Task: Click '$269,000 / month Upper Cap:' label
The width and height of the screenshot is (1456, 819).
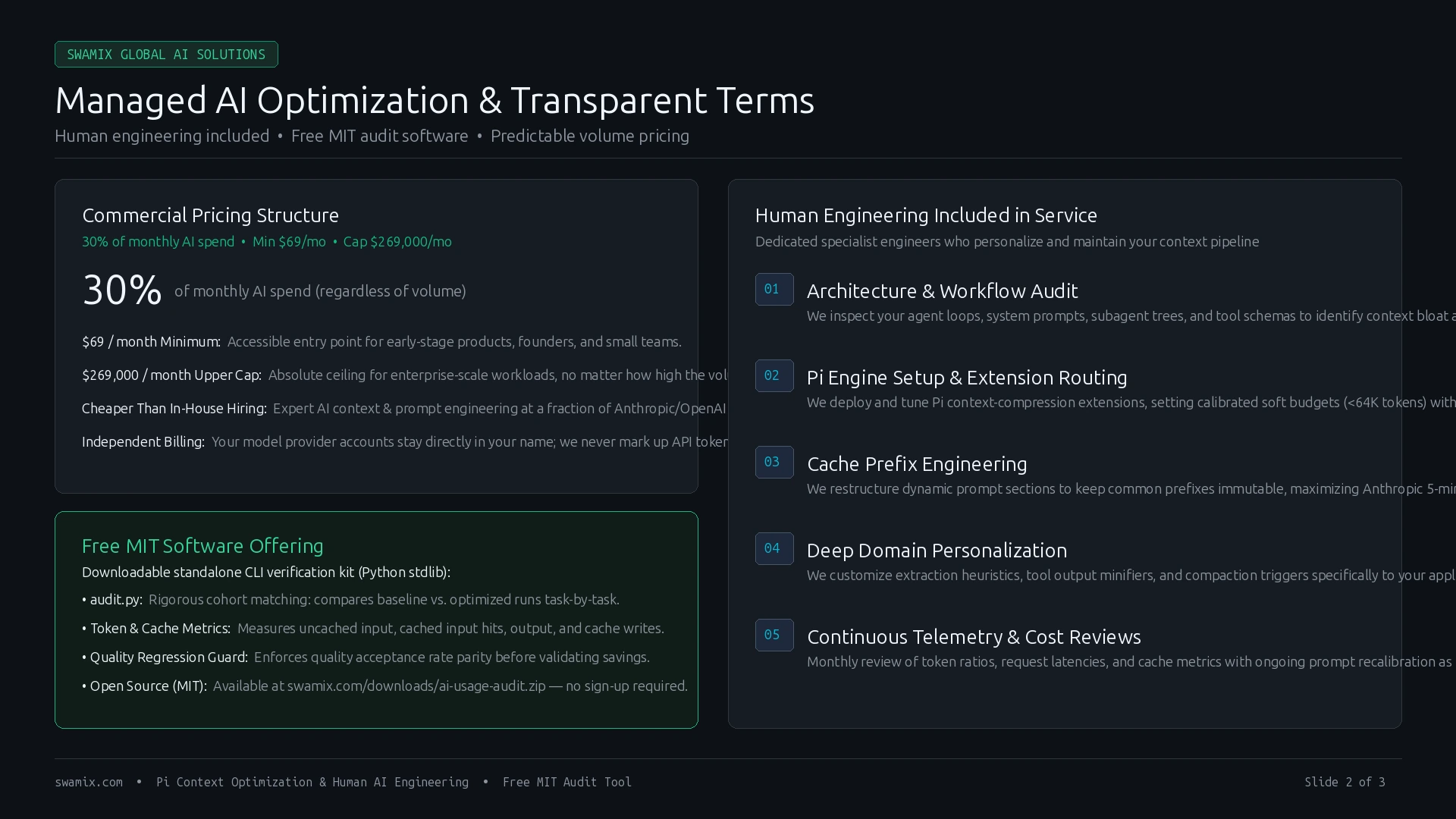Action: point(171,375)
